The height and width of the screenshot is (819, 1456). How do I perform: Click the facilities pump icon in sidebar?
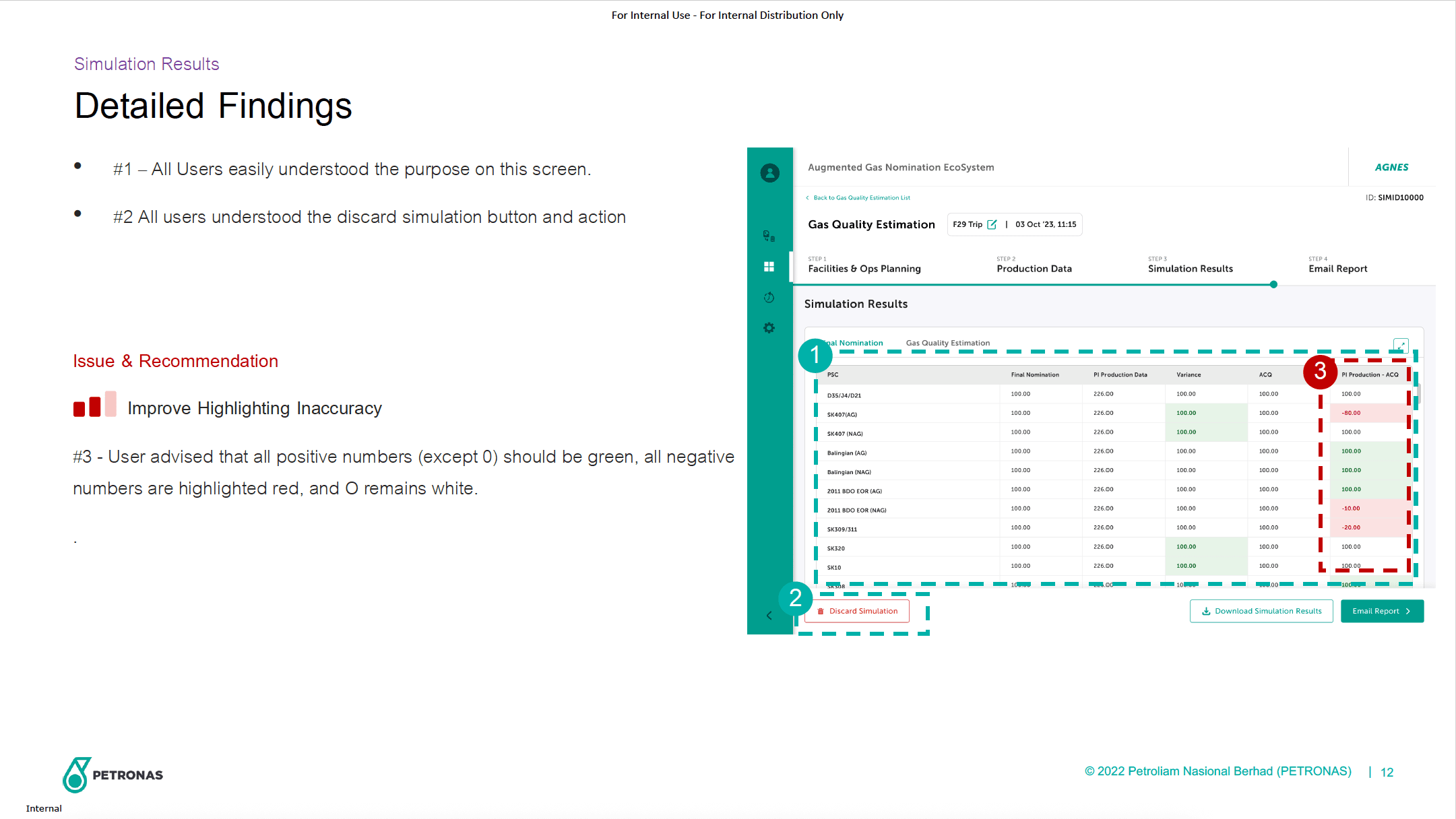[769, 236]
